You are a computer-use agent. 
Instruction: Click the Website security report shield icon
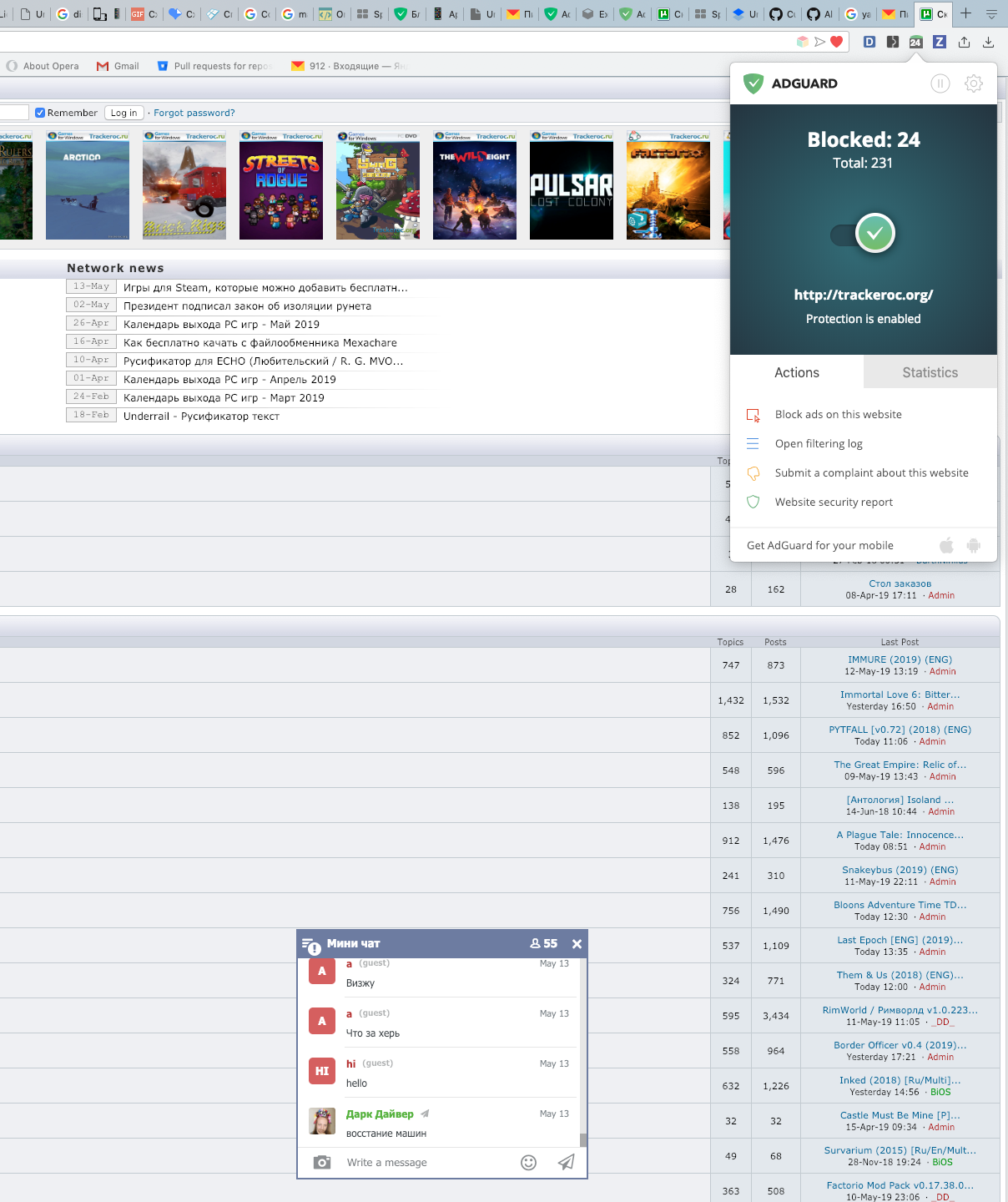pyautogui.click(x=753, y=502)
